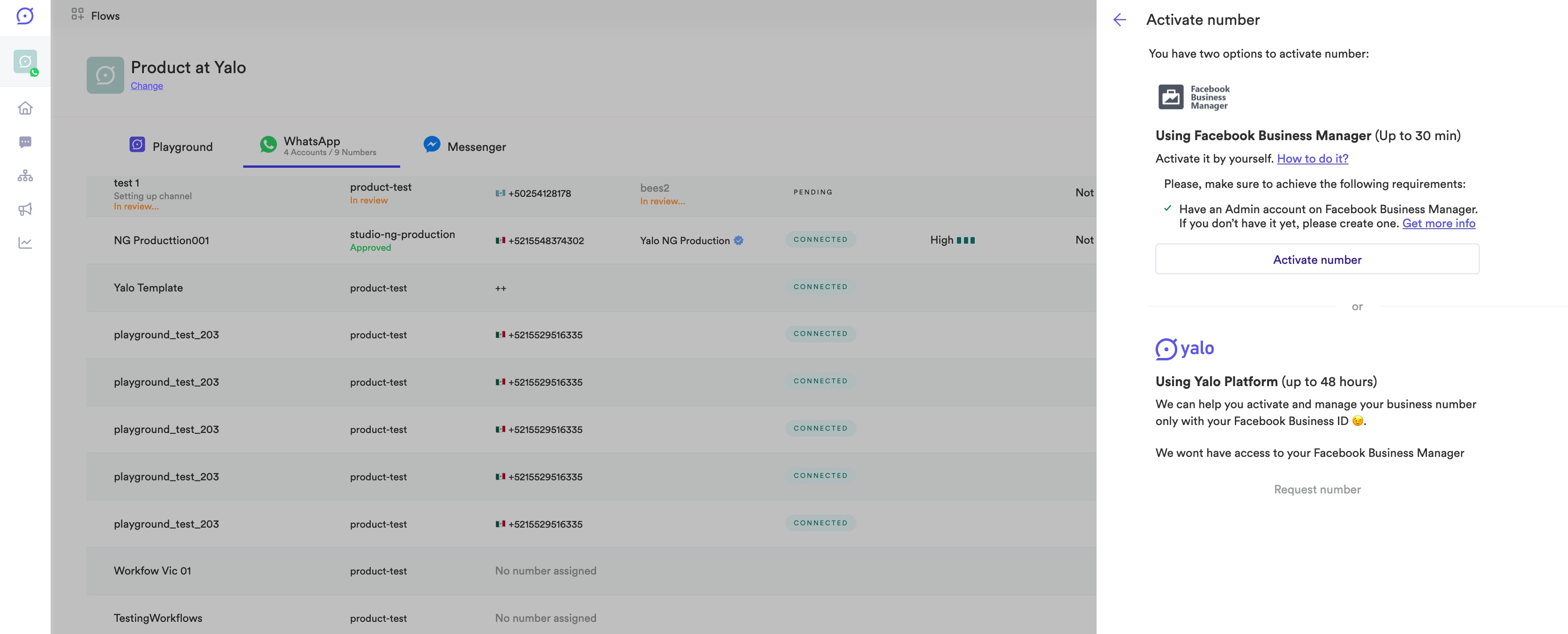Select the Workfow Vic 01 row
This screenshot has height=634, width=1568.
152,571
